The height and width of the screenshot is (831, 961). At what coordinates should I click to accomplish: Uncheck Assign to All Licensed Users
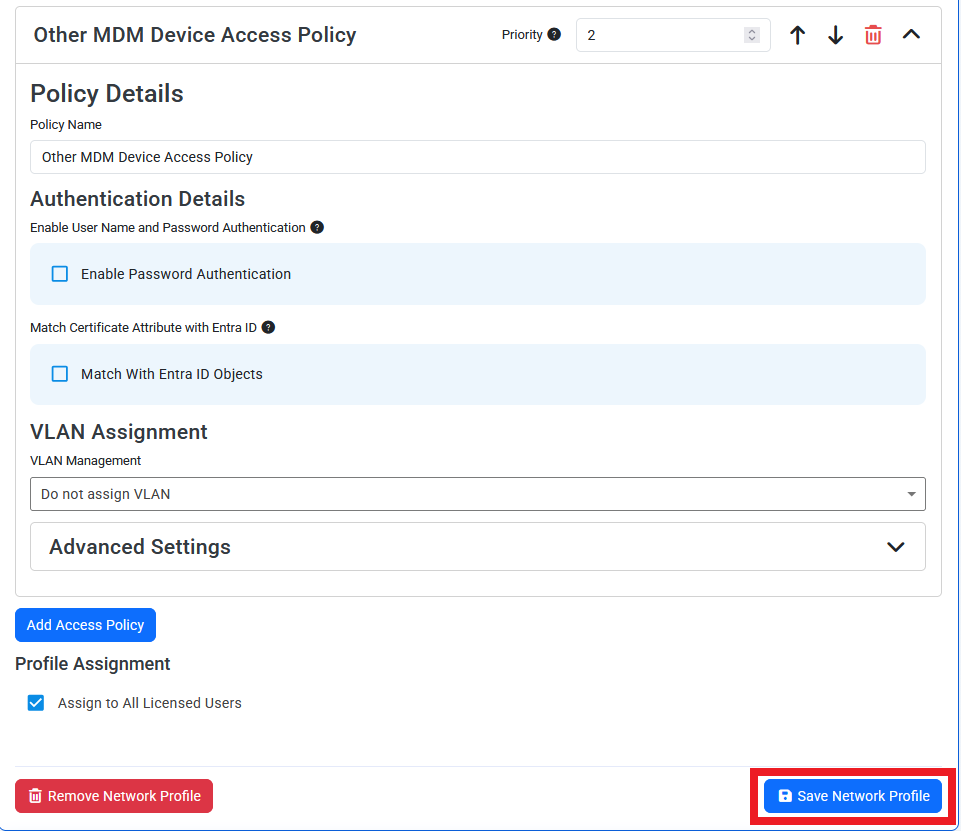36,703
